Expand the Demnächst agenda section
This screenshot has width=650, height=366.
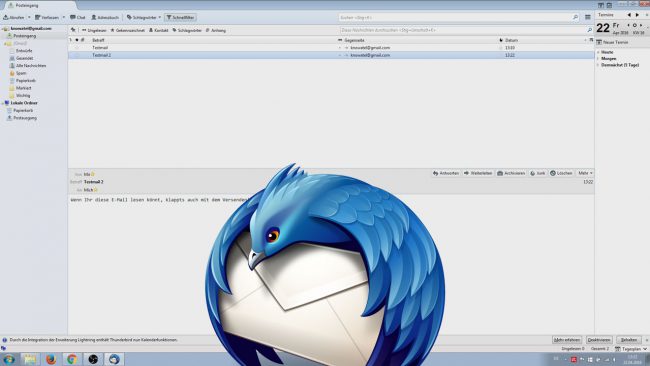[598, 65]
